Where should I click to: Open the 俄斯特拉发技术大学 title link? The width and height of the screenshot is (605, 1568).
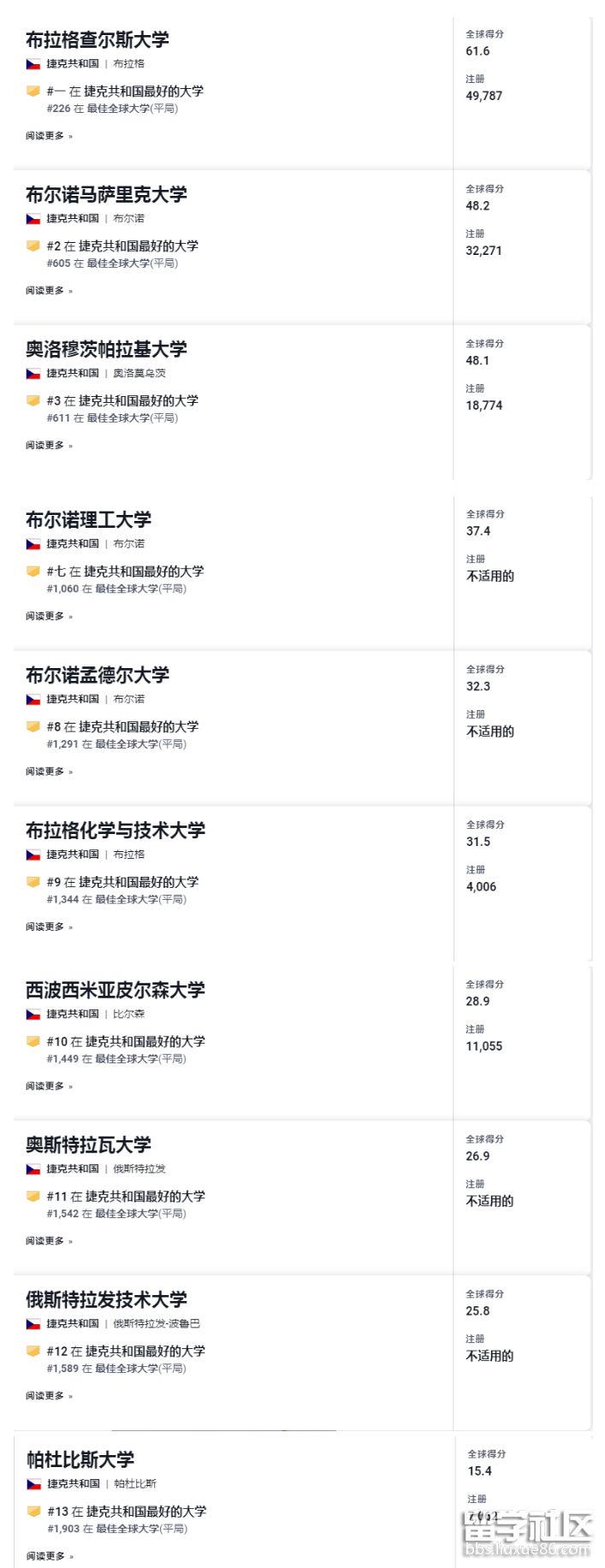point(106,1299)
